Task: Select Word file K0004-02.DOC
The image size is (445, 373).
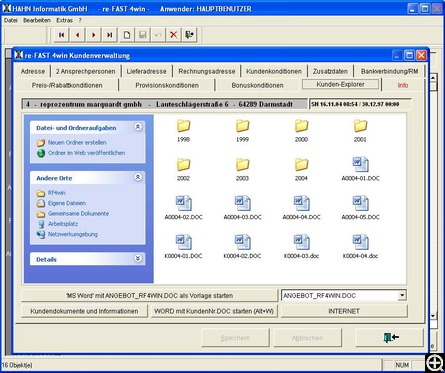Action: pyautogui.click(x=242, y=247)
